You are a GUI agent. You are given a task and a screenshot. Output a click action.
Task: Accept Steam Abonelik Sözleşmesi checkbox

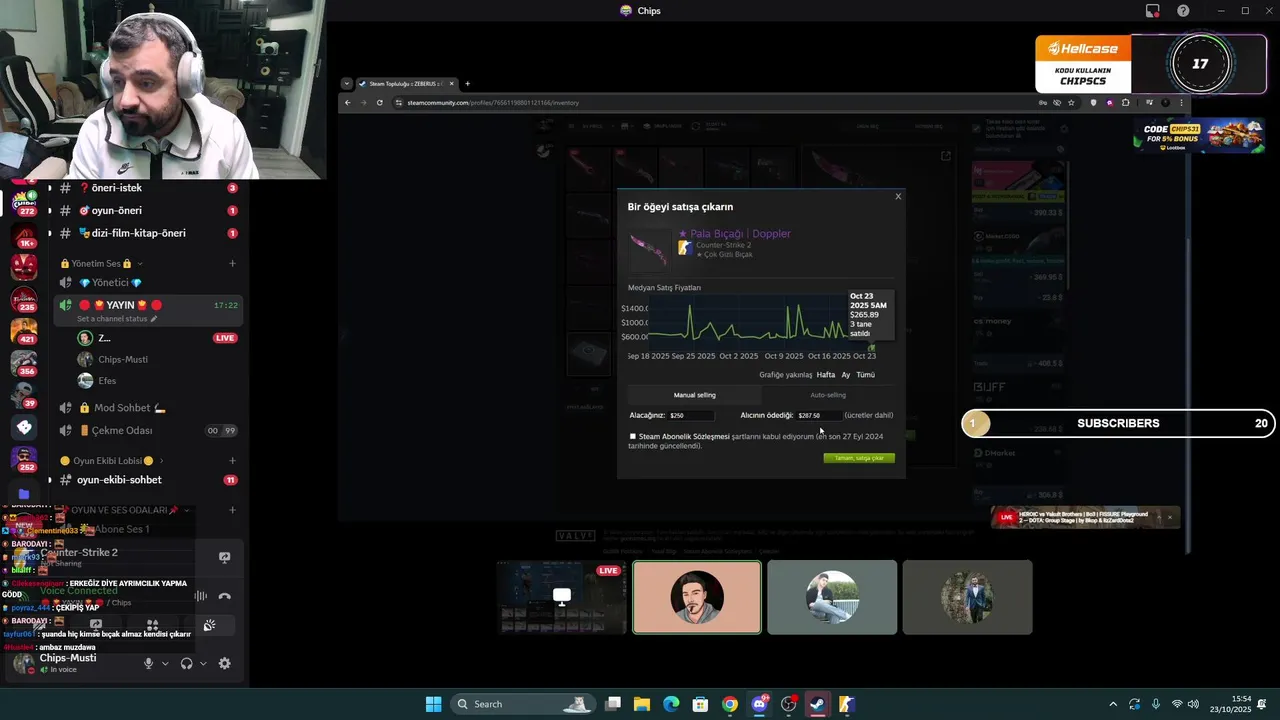click(x=633, y=436)
